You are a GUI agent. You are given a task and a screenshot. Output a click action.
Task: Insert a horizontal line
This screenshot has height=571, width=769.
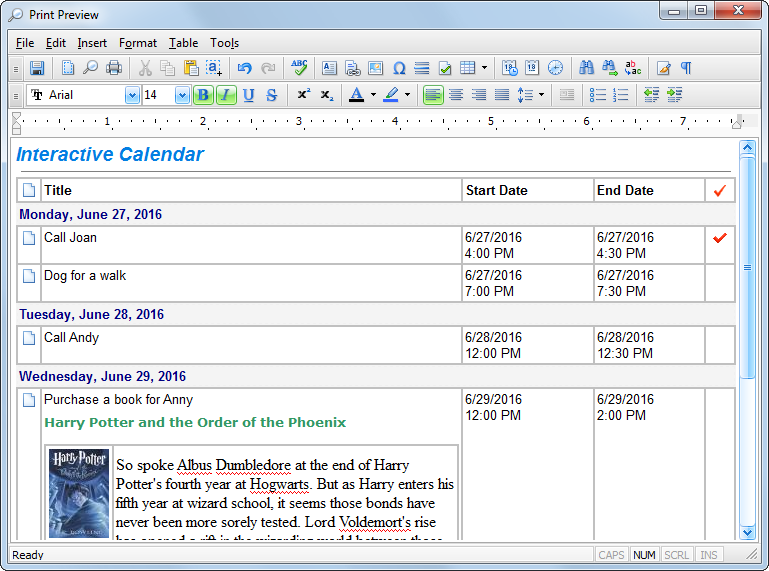[x=422, y=68]
